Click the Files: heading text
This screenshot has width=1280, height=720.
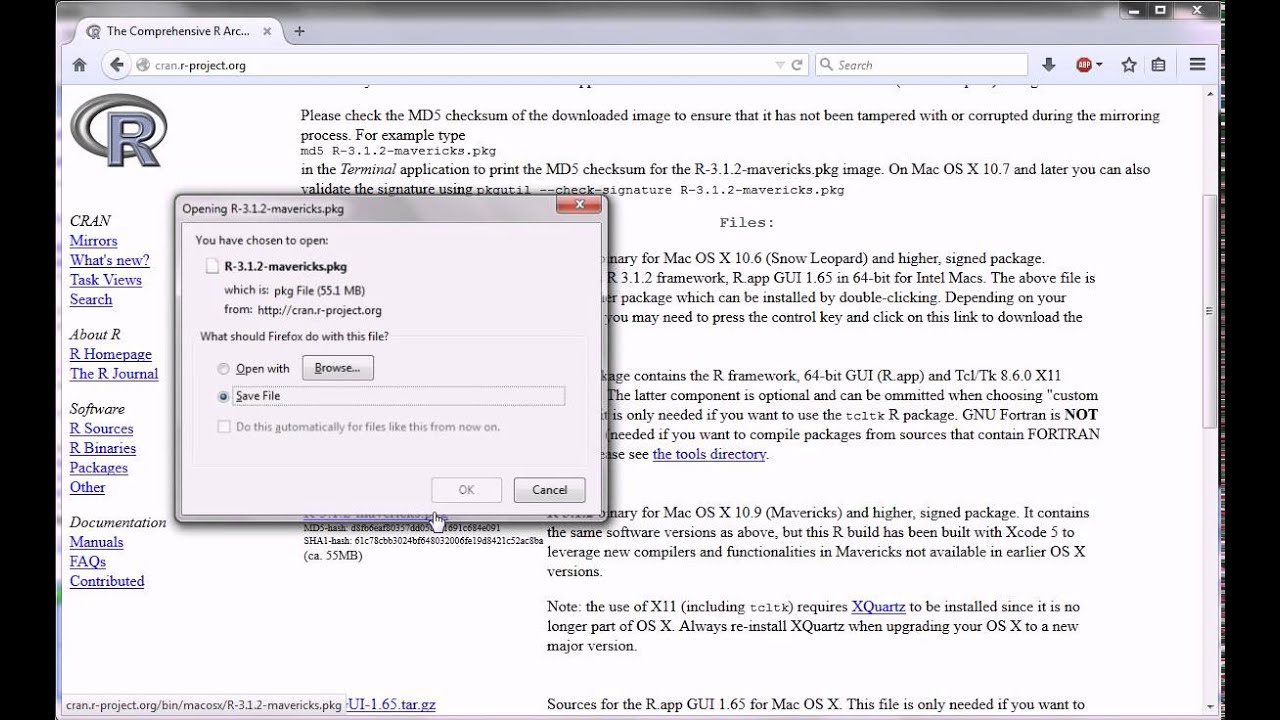(x=747, y=223)
